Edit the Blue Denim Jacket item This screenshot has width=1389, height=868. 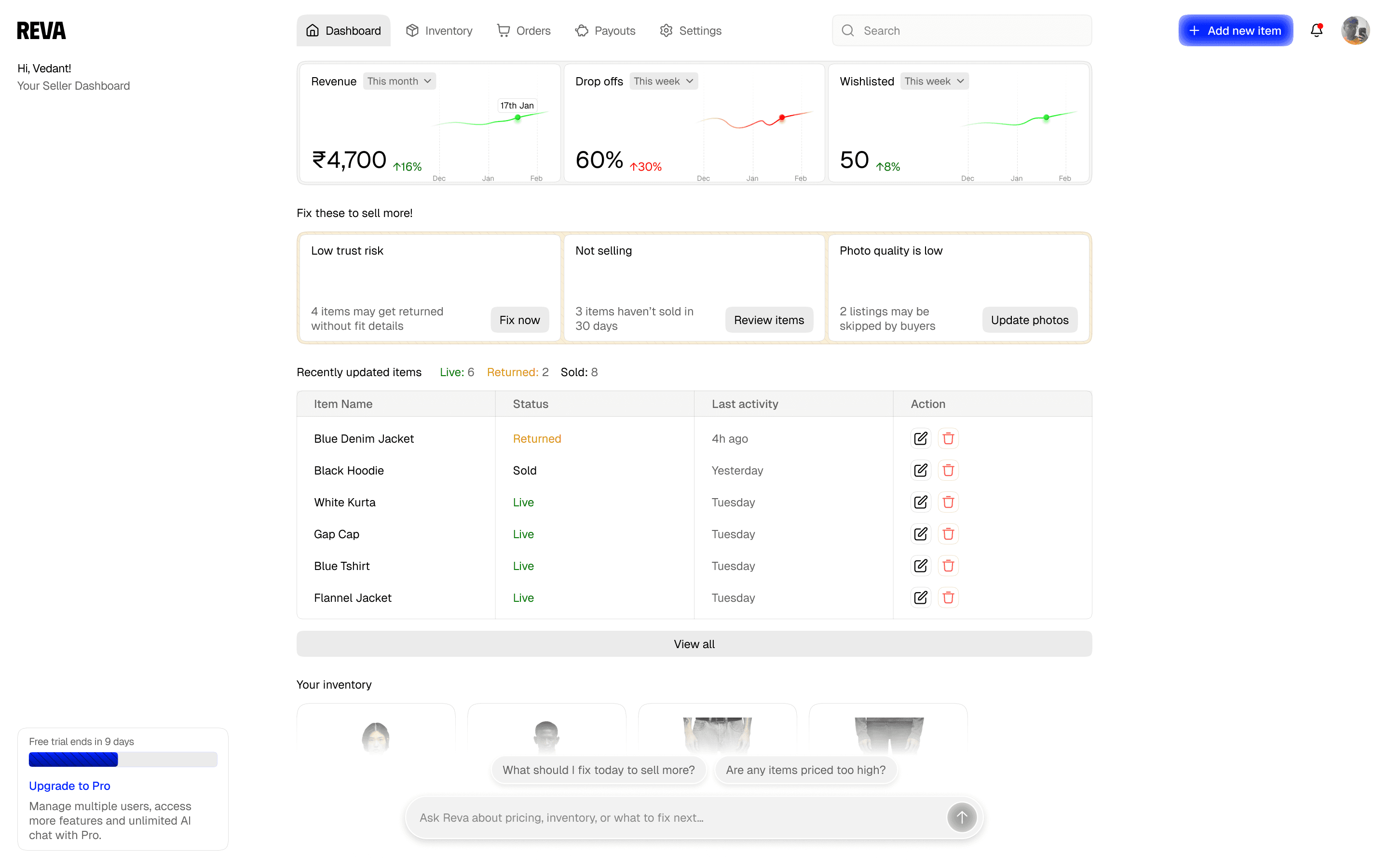pyautogui.click(x=920, y=439)
